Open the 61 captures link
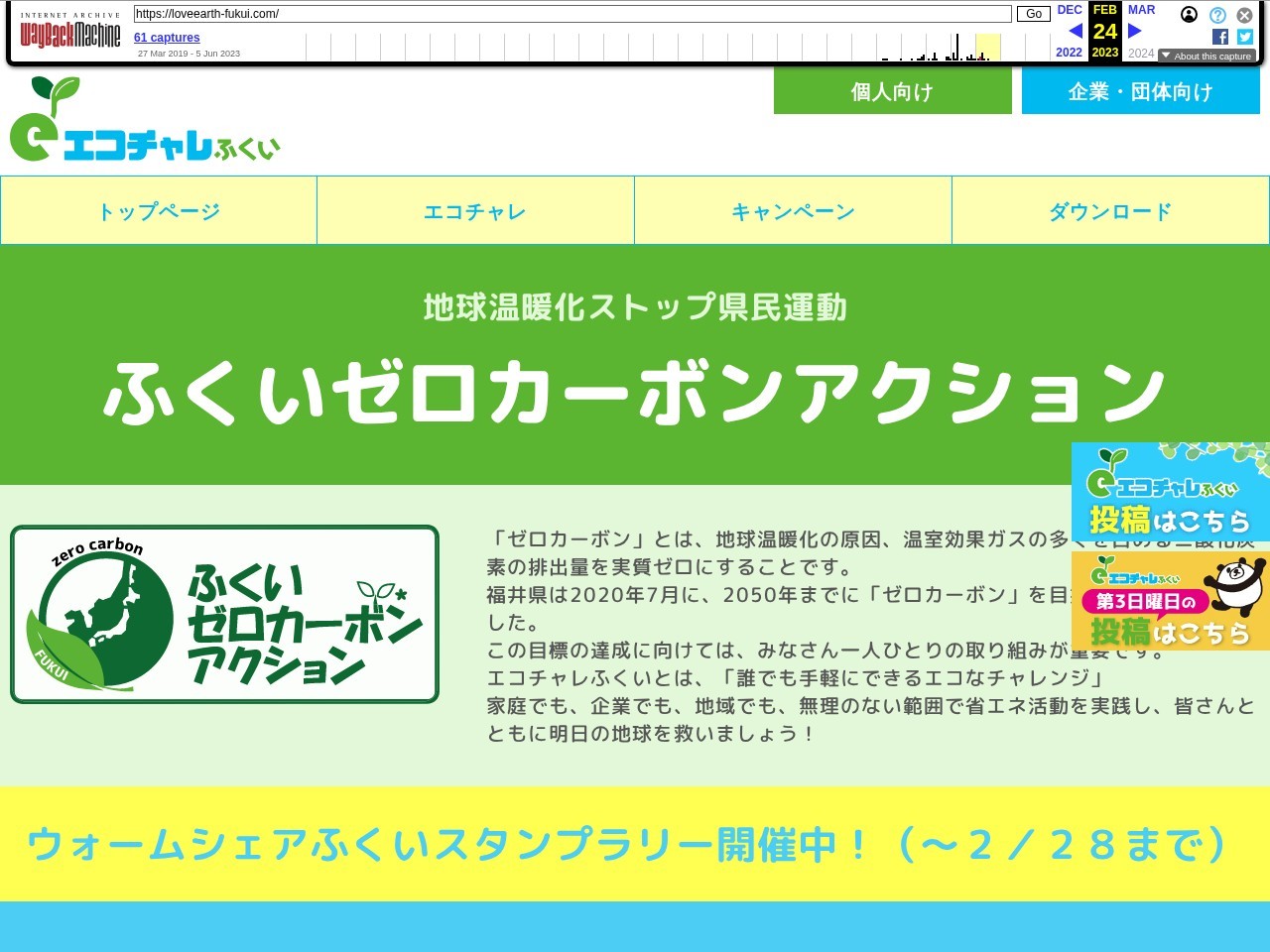1270x952 pixels. pos(167,38)
